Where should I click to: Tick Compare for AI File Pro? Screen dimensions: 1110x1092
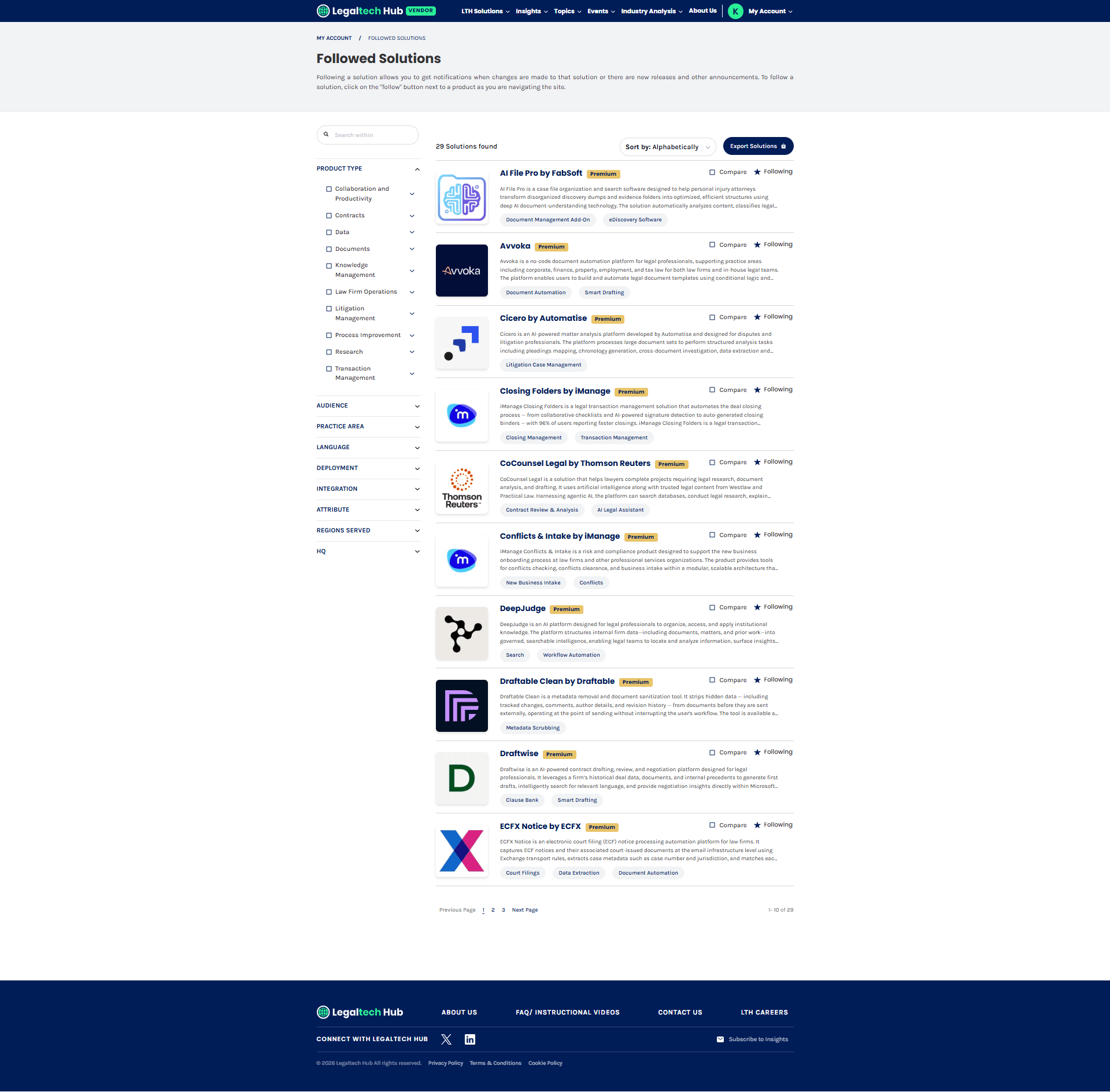click(712, 172)
